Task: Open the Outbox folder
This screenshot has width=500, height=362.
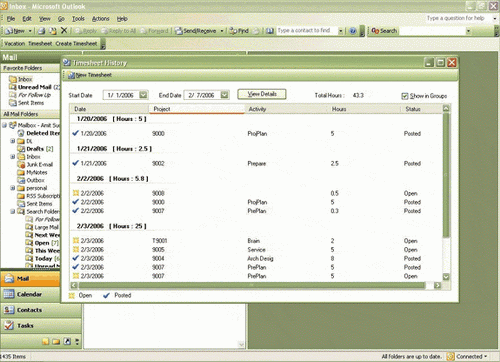Action: click(31, 180)
